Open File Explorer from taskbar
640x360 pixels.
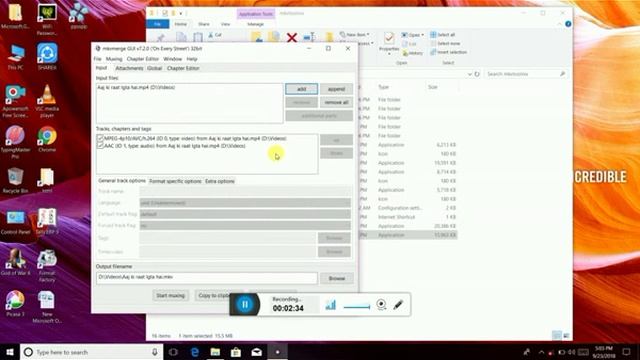pos(215,352)
